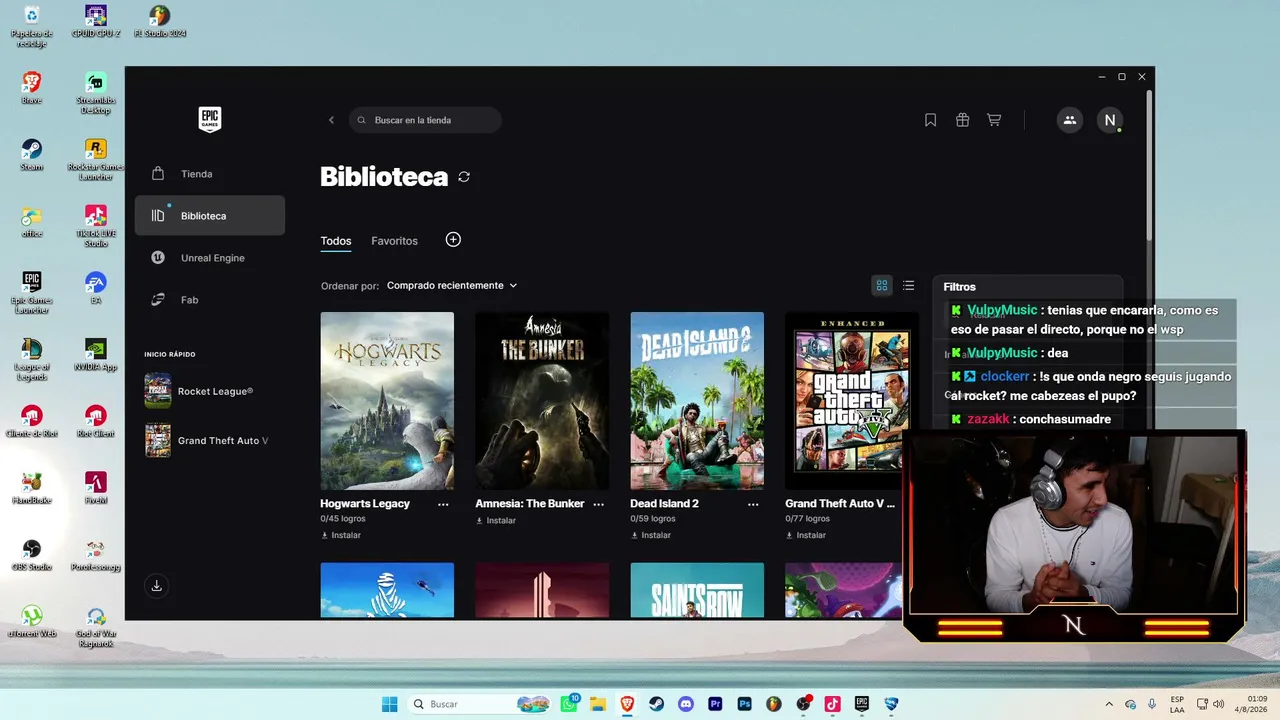Open OBS Studio desktop shortcut
1280x720 pixels.
[32, 556]
